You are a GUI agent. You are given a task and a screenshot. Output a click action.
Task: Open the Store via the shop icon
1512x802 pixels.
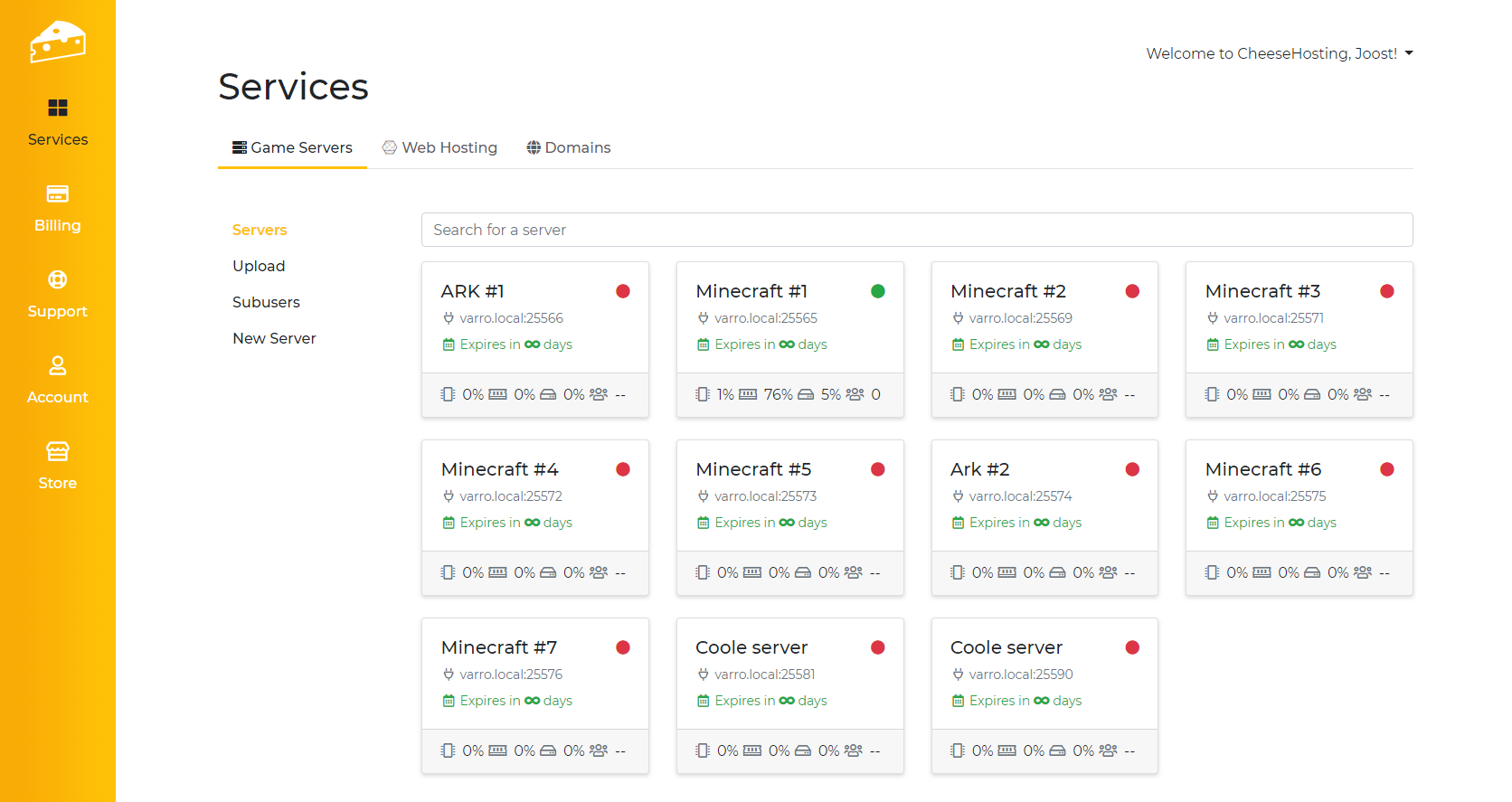[x=57, y=451]
